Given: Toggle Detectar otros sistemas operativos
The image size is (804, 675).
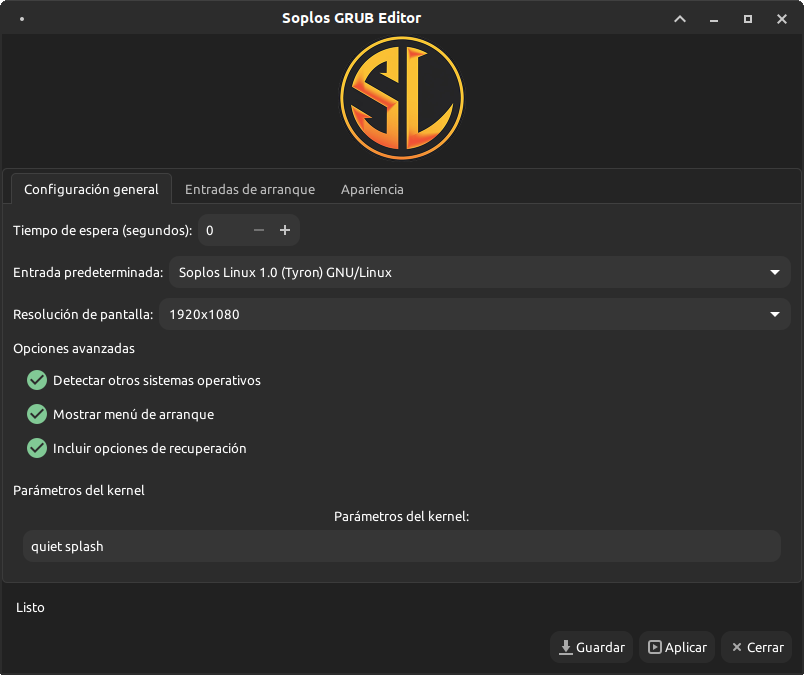Looking at the screenshot, I should (x=144, y=381).
